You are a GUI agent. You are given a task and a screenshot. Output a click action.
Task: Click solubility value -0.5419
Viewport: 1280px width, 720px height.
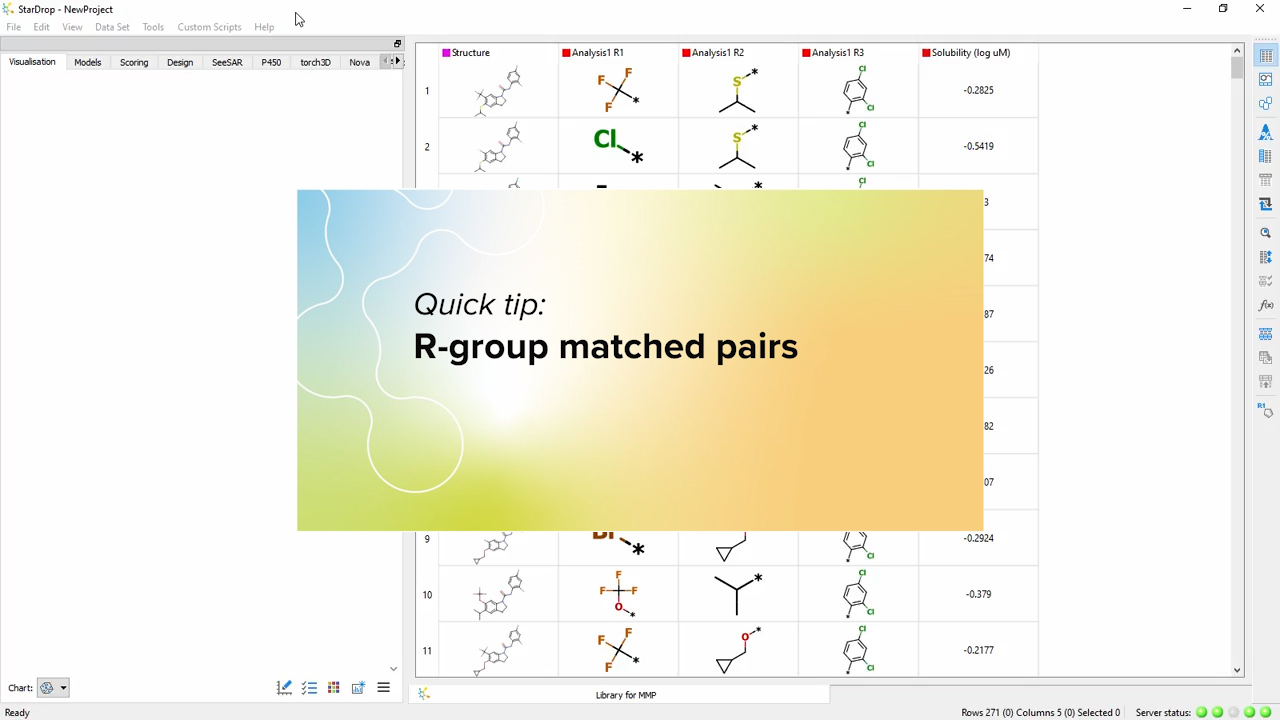point(978,146)
